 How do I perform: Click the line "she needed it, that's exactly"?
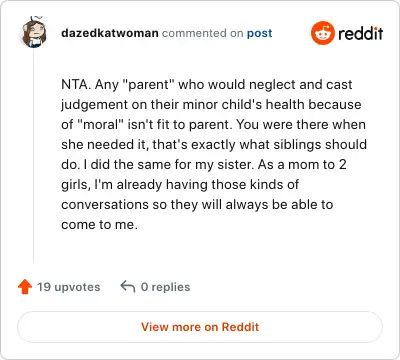click(214, 145)
